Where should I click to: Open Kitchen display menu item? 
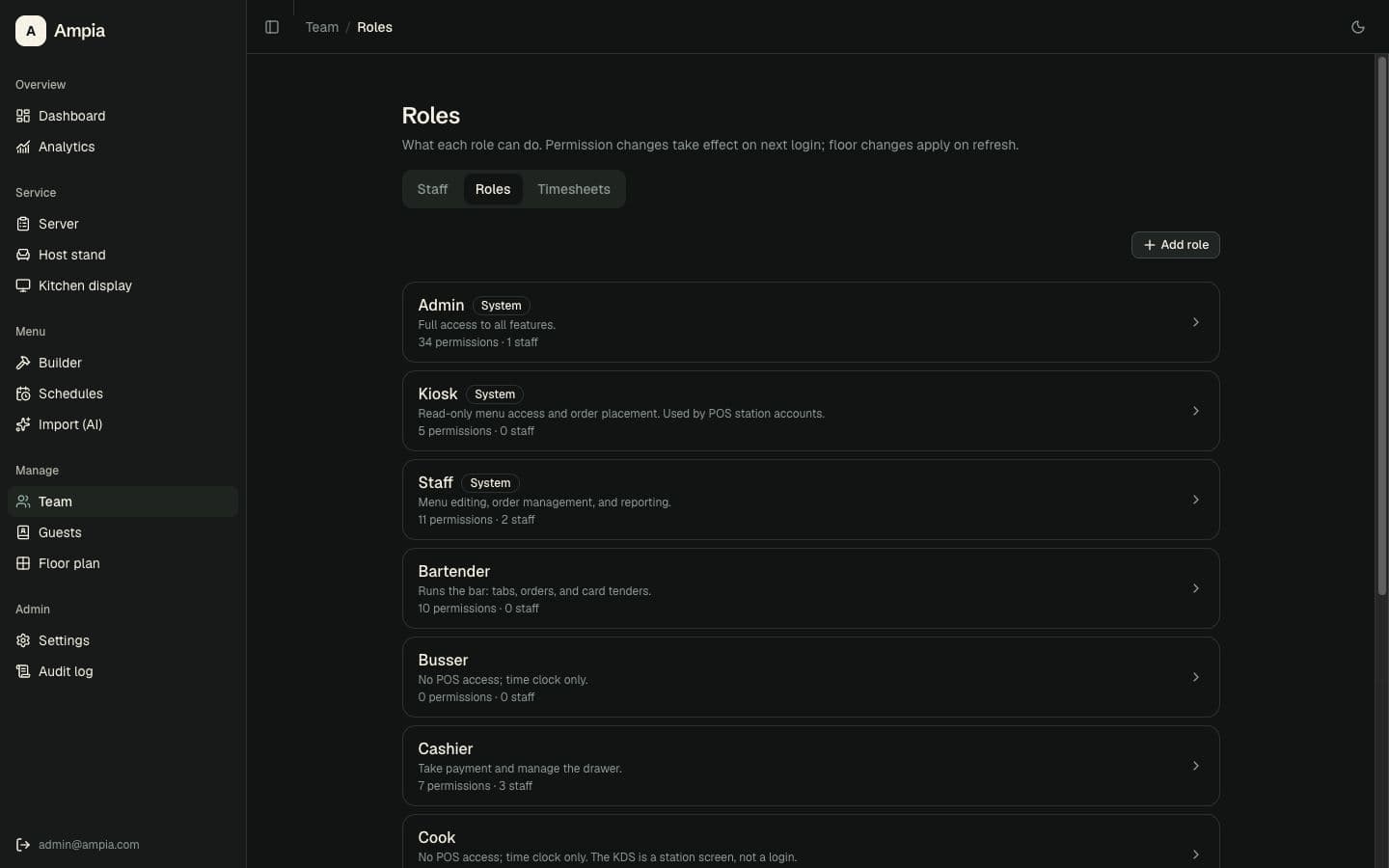point(123,285)
